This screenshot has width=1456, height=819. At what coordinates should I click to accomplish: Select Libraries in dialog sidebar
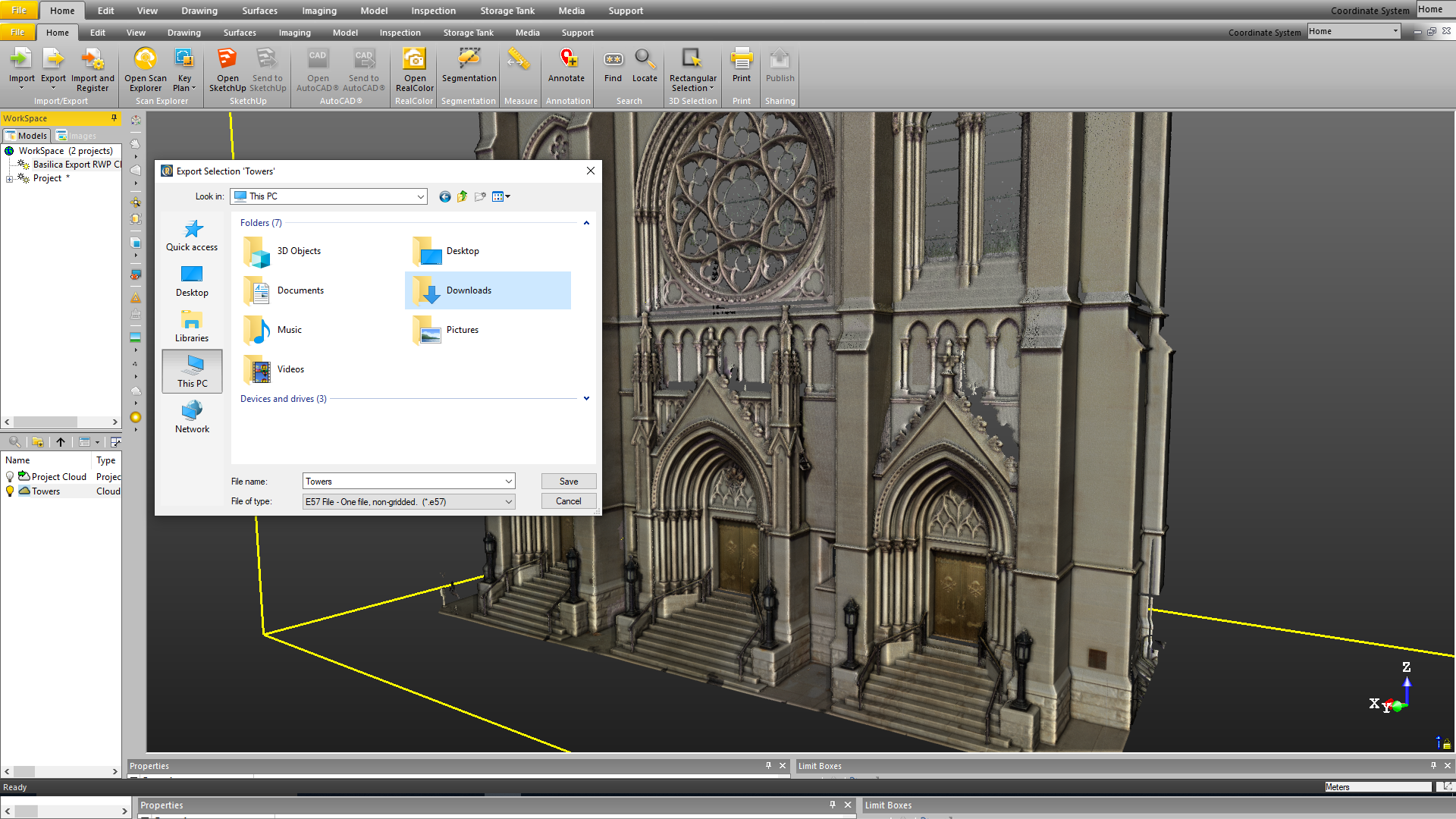192,327
